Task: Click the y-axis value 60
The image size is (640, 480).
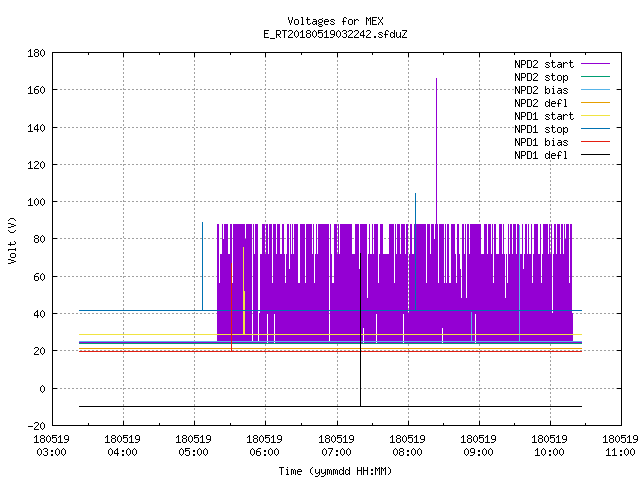Action: 39,277
